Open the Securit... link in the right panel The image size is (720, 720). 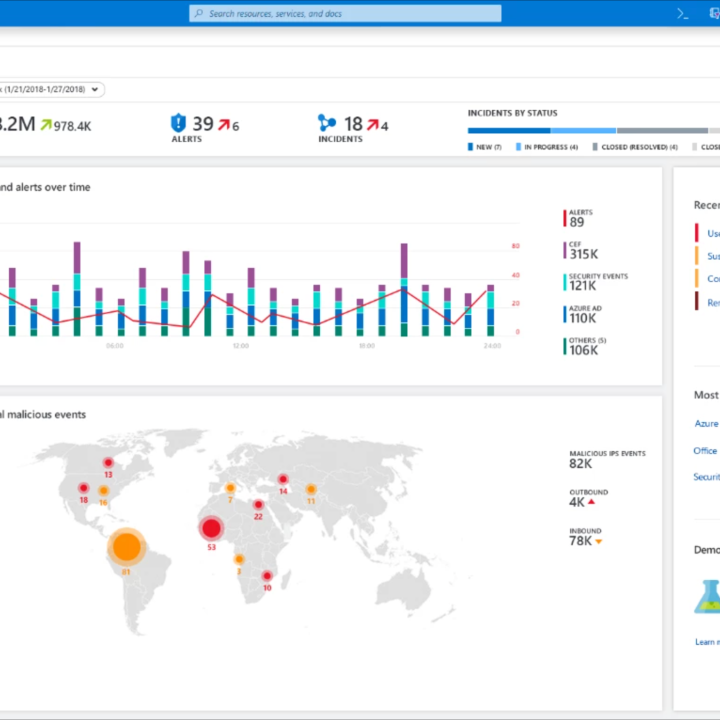click(x=707, y=477)
